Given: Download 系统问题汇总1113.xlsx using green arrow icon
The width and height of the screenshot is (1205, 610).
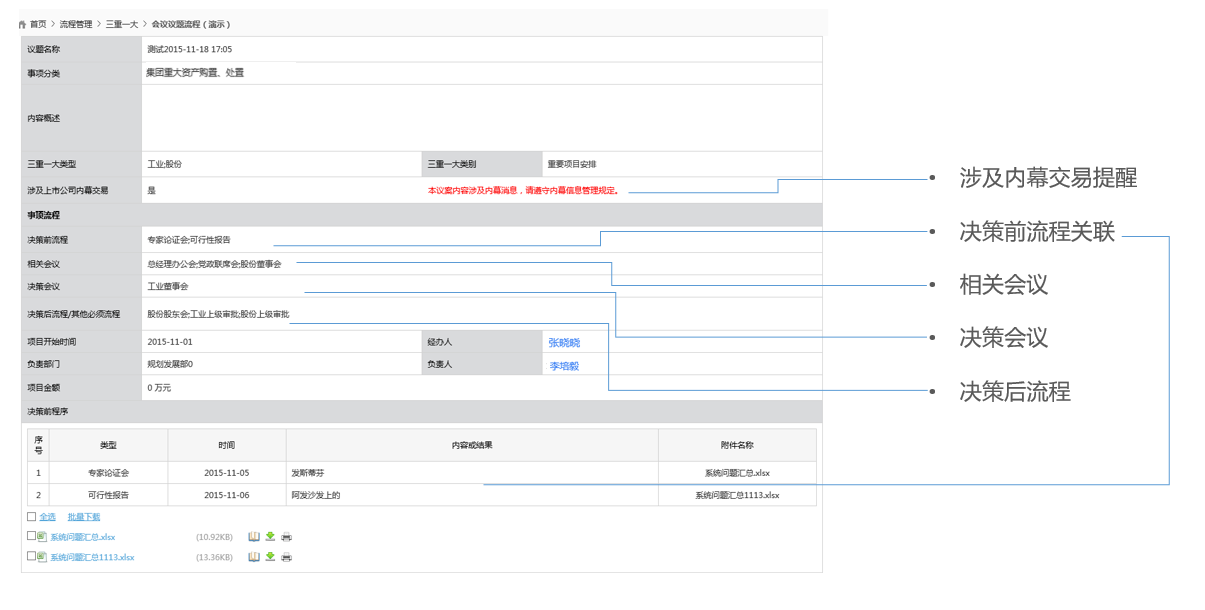Looking at the screenshot, I should tap(270, 557).
